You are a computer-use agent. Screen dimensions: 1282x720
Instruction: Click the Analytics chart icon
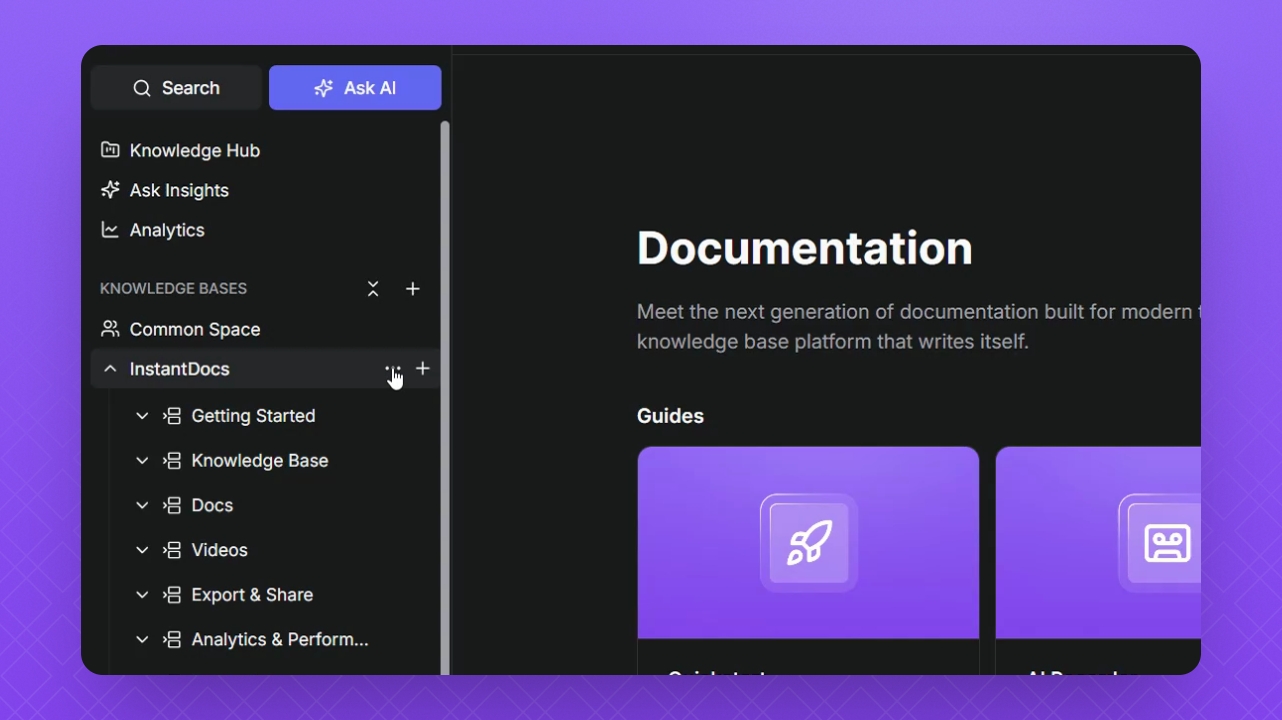[110, 230]
